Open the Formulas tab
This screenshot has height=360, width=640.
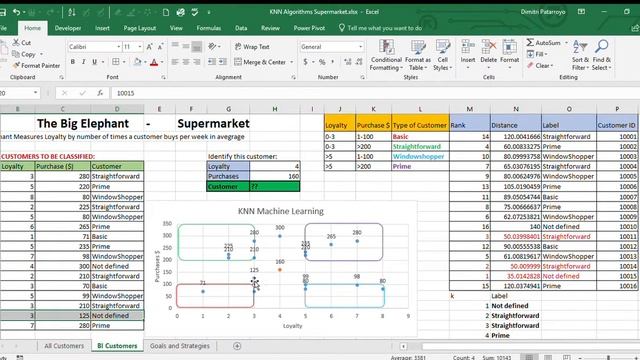209,28
